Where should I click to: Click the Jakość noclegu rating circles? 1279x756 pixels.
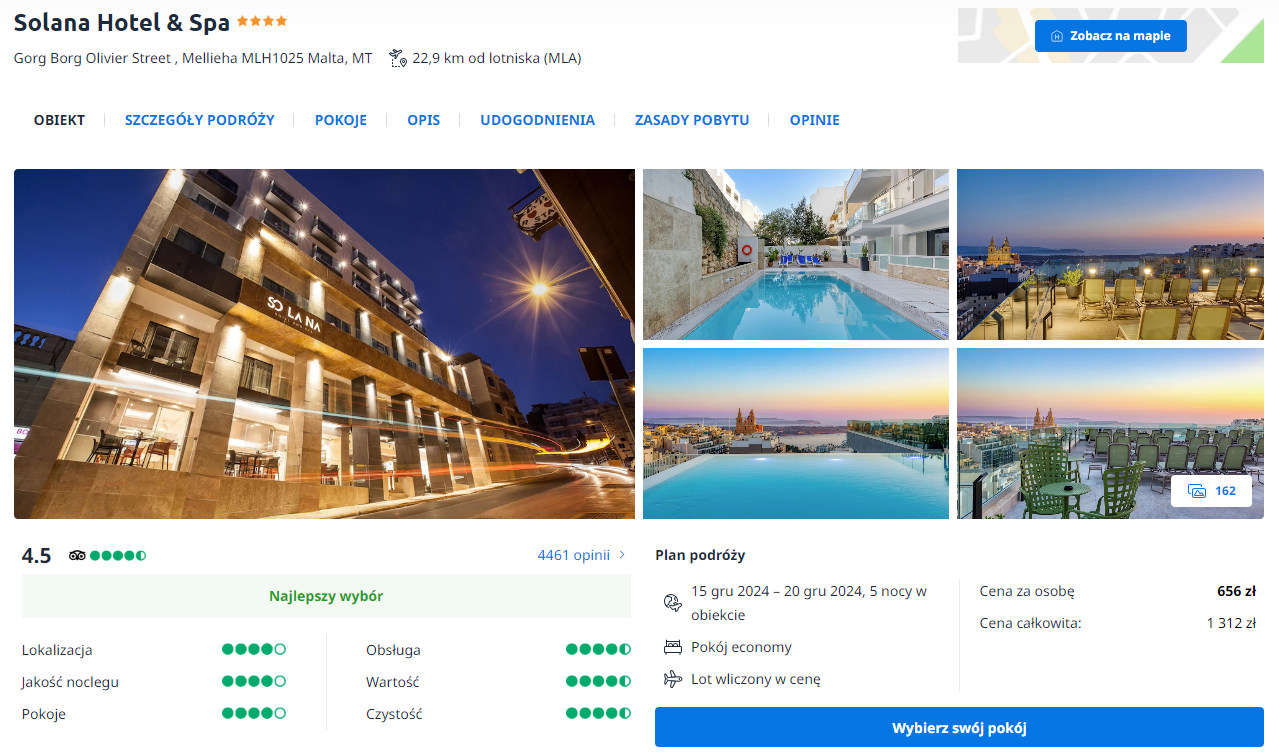click(x=254, y=682)
